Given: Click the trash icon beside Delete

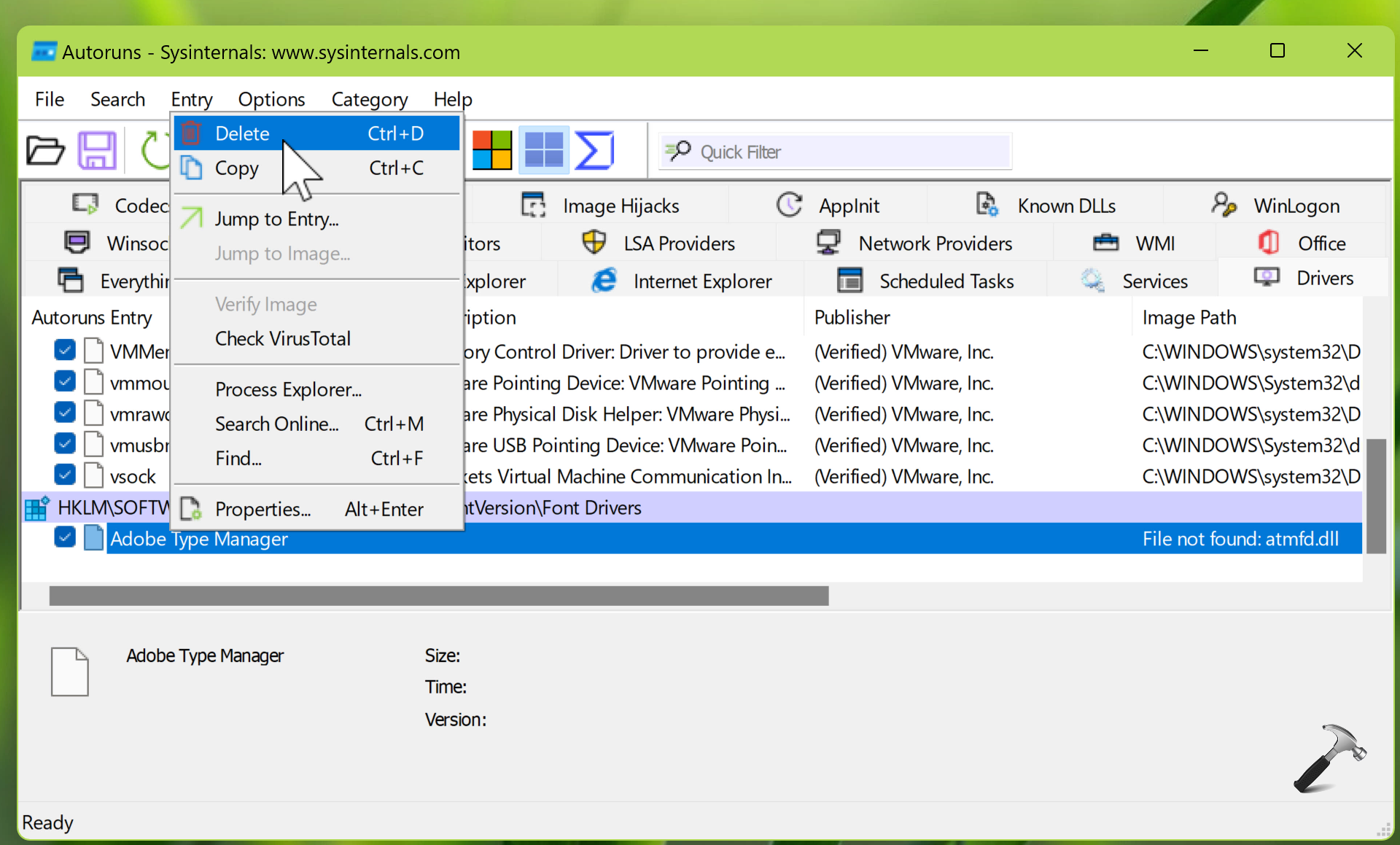Looking at the screenshot, I should point(191,133).
